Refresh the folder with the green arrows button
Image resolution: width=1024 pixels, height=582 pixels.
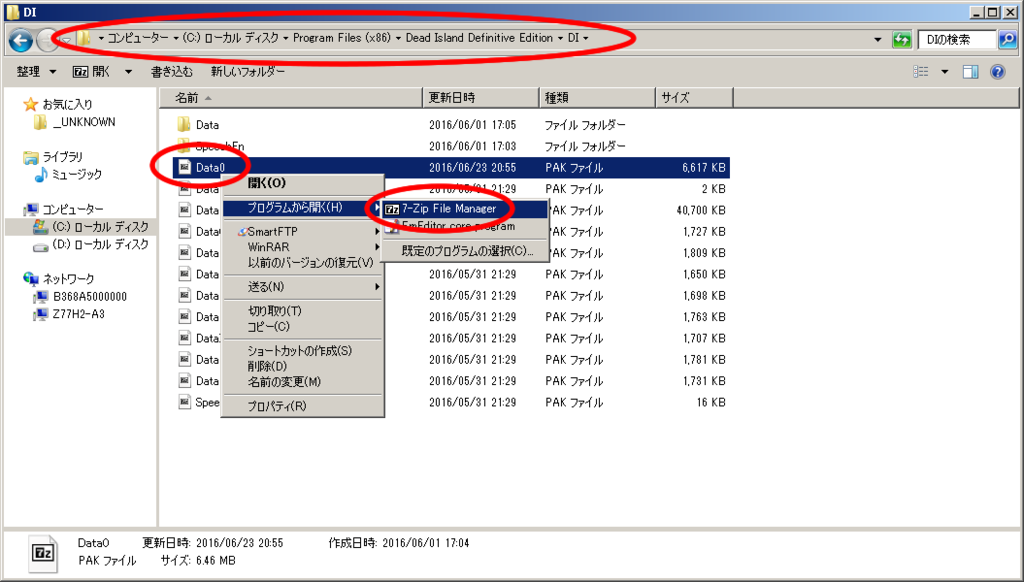pos(901,40)
